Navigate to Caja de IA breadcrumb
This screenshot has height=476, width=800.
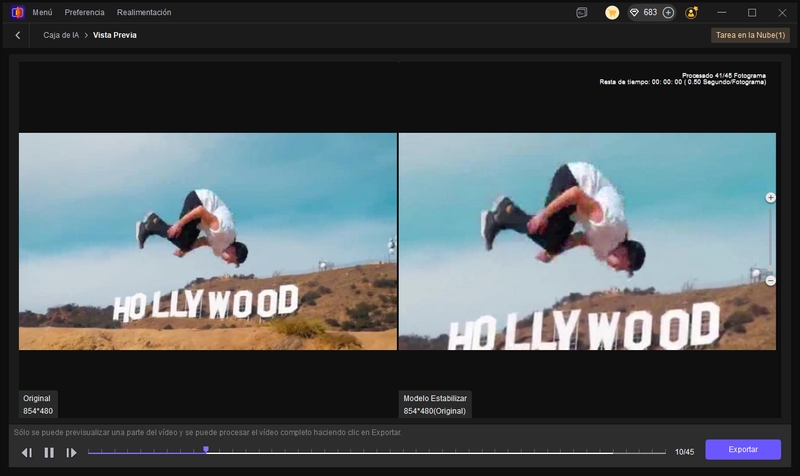tap(61, 35)
